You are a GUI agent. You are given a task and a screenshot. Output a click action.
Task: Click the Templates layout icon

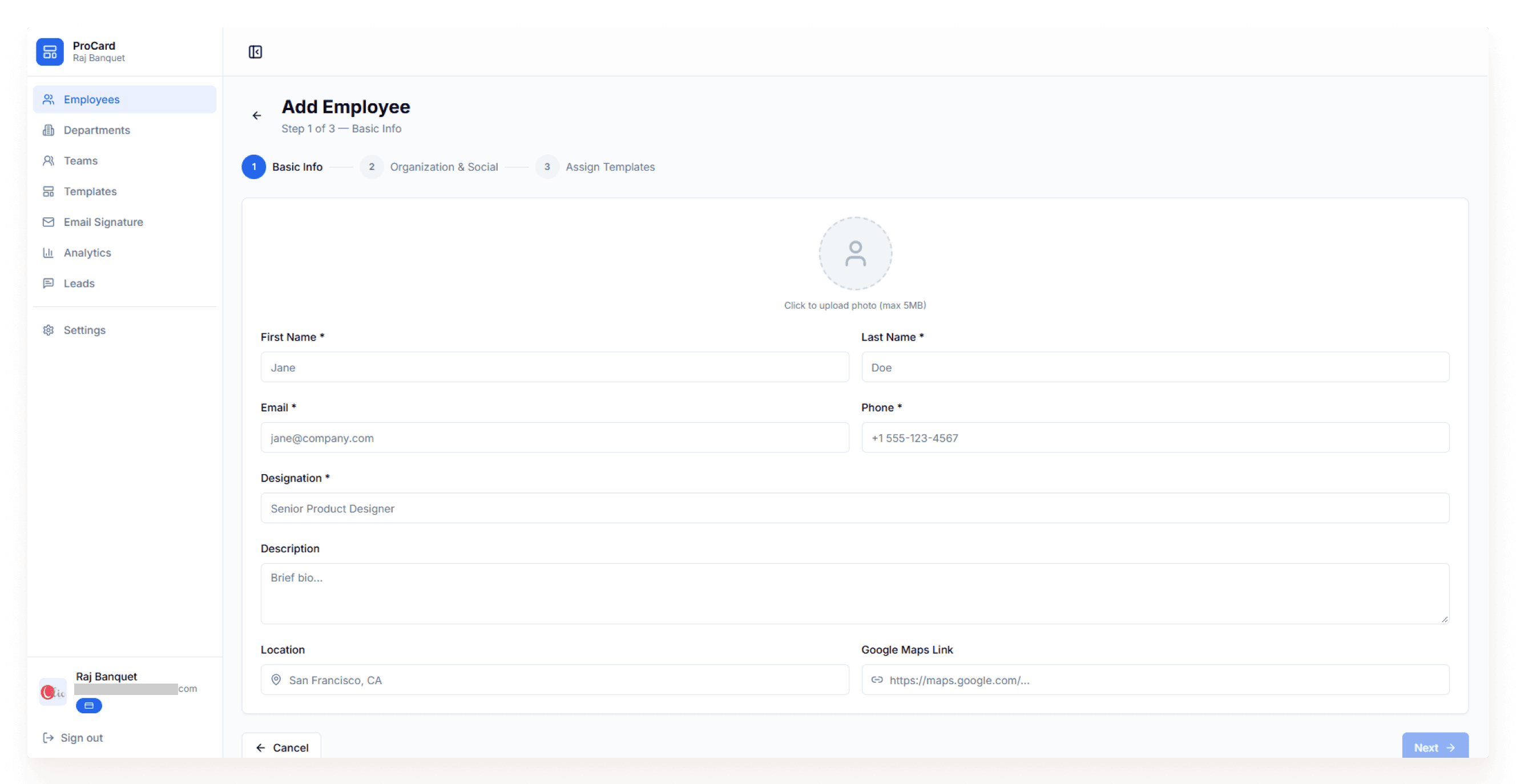[49, 191]
